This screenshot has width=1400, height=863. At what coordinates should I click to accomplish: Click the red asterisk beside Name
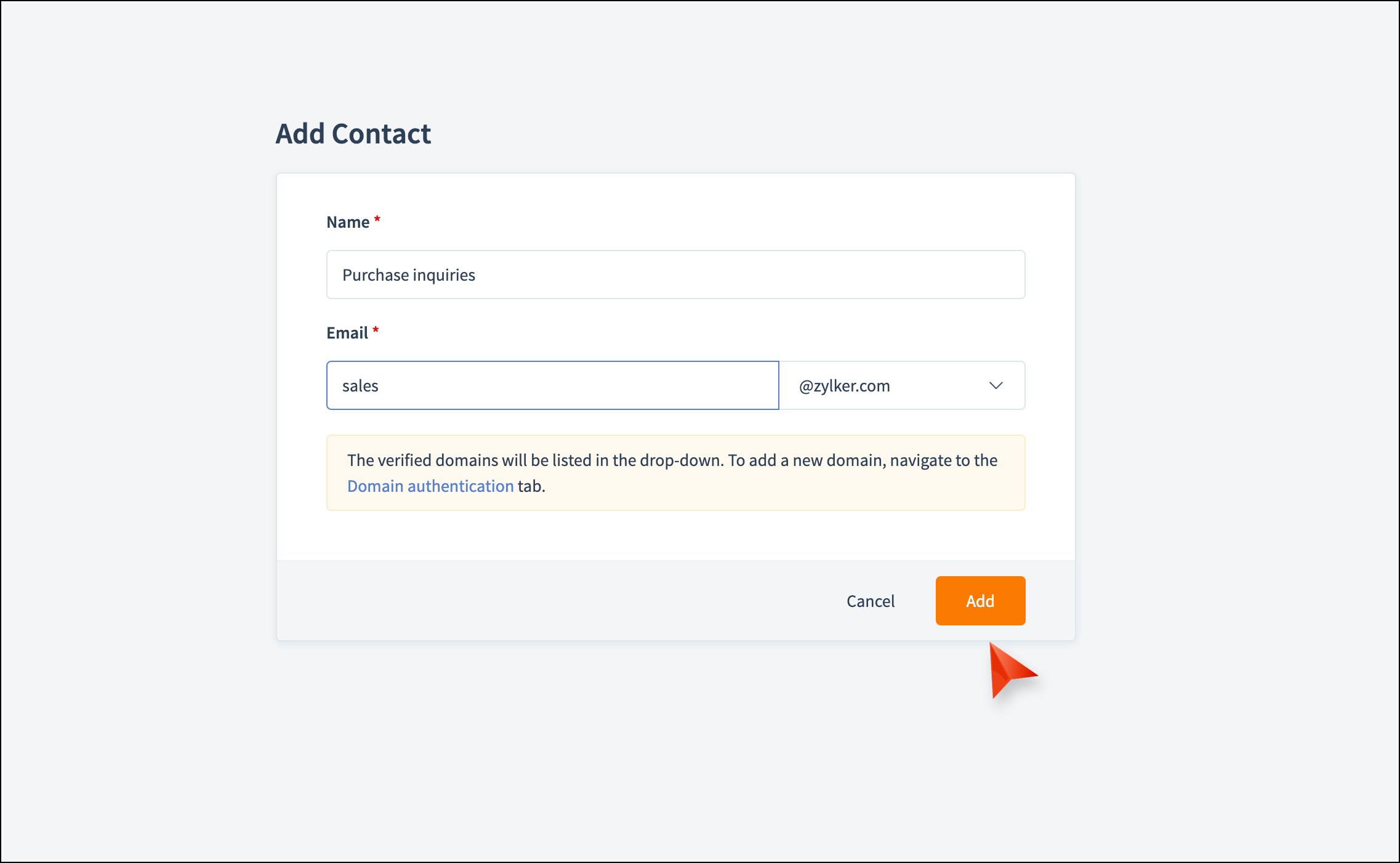coord(377,220)
